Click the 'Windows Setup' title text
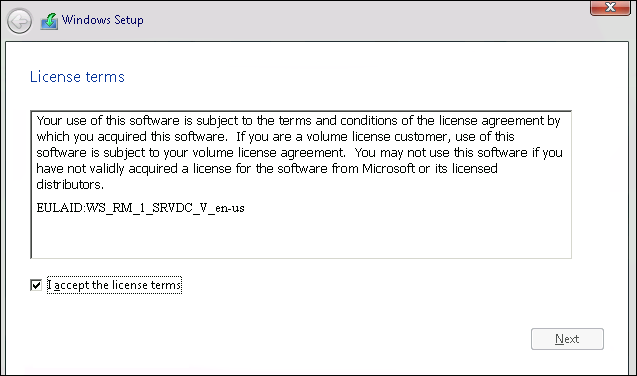The height and width of the screenshot is (376, 637). click(x=102, y=20)
